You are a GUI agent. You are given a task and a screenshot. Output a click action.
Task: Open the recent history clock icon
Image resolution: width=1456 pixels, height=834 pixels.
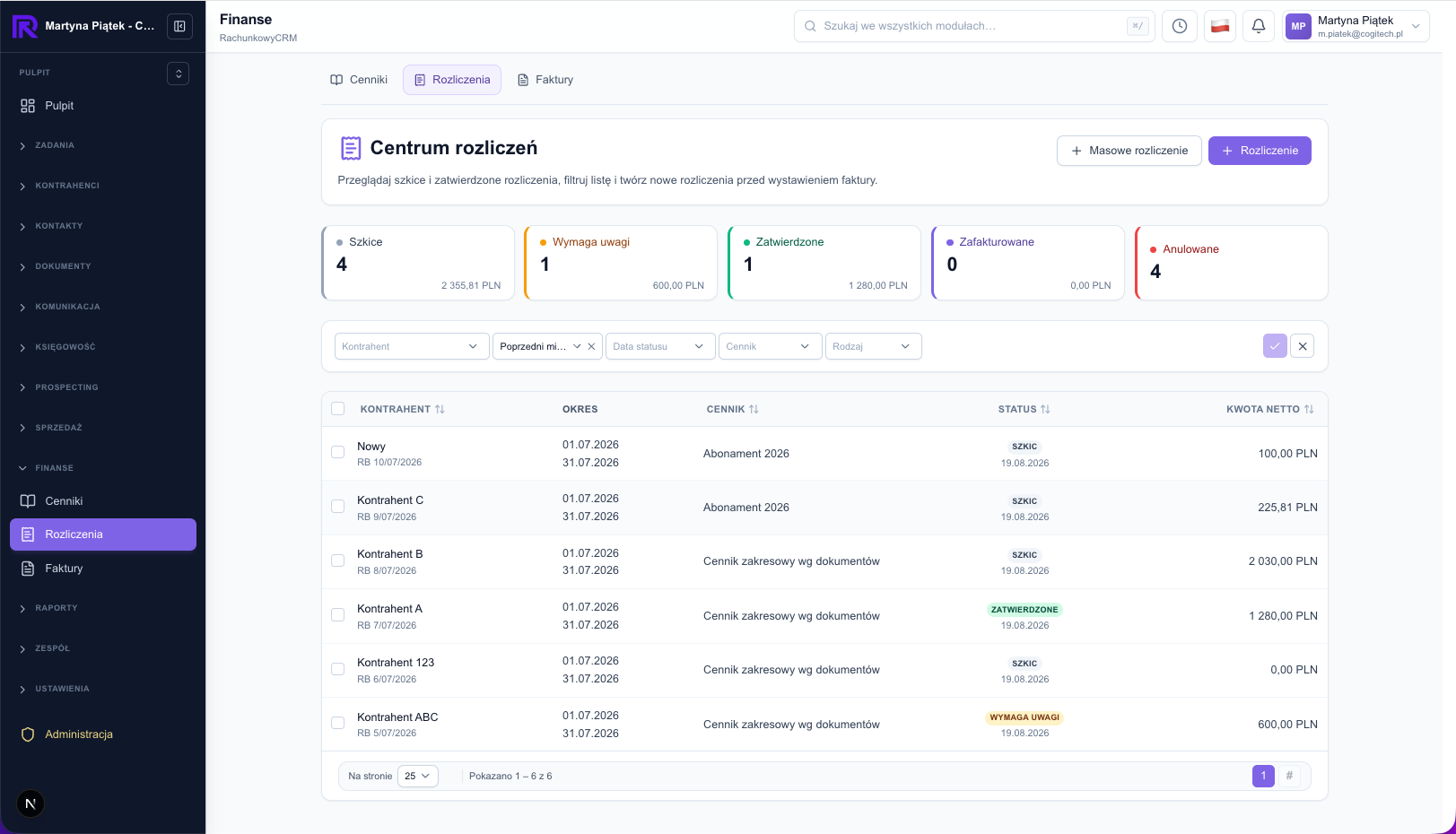click(x=1179, y=26)
